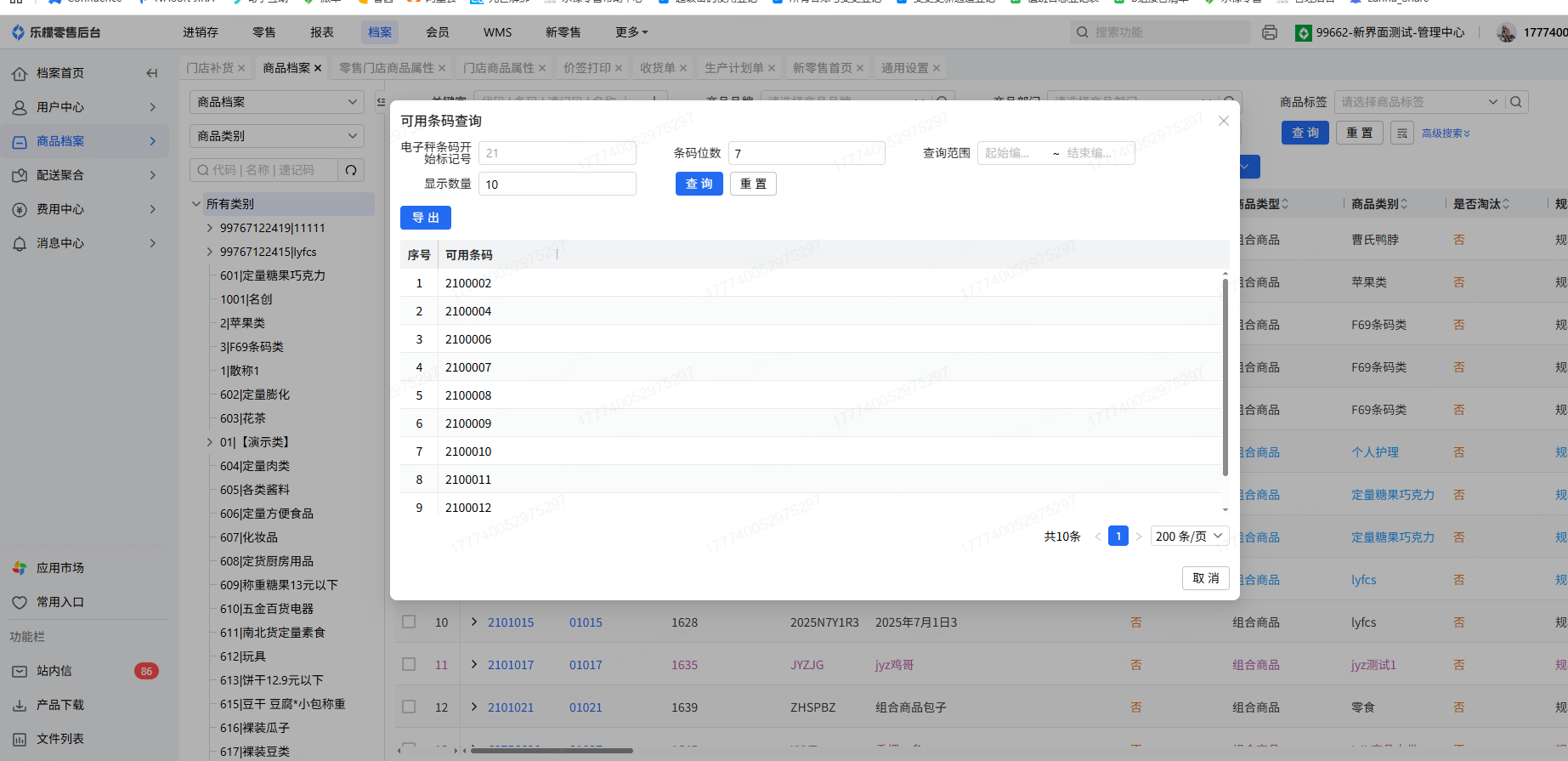Expand tree node 99767122419|11111
This screenshot has width=1568, height=761.
point(210,228)
